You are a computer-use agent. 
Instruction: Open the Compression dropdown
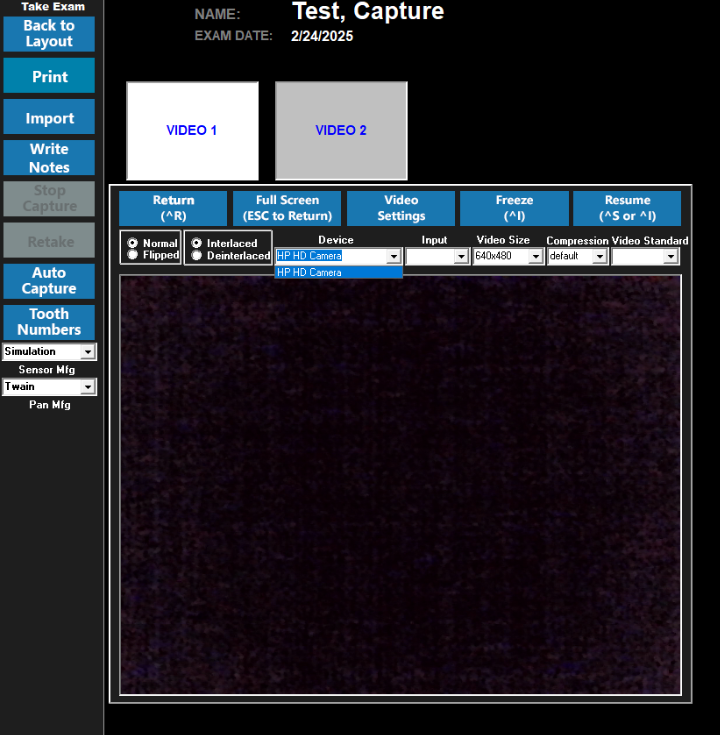[x=600, y=257]
